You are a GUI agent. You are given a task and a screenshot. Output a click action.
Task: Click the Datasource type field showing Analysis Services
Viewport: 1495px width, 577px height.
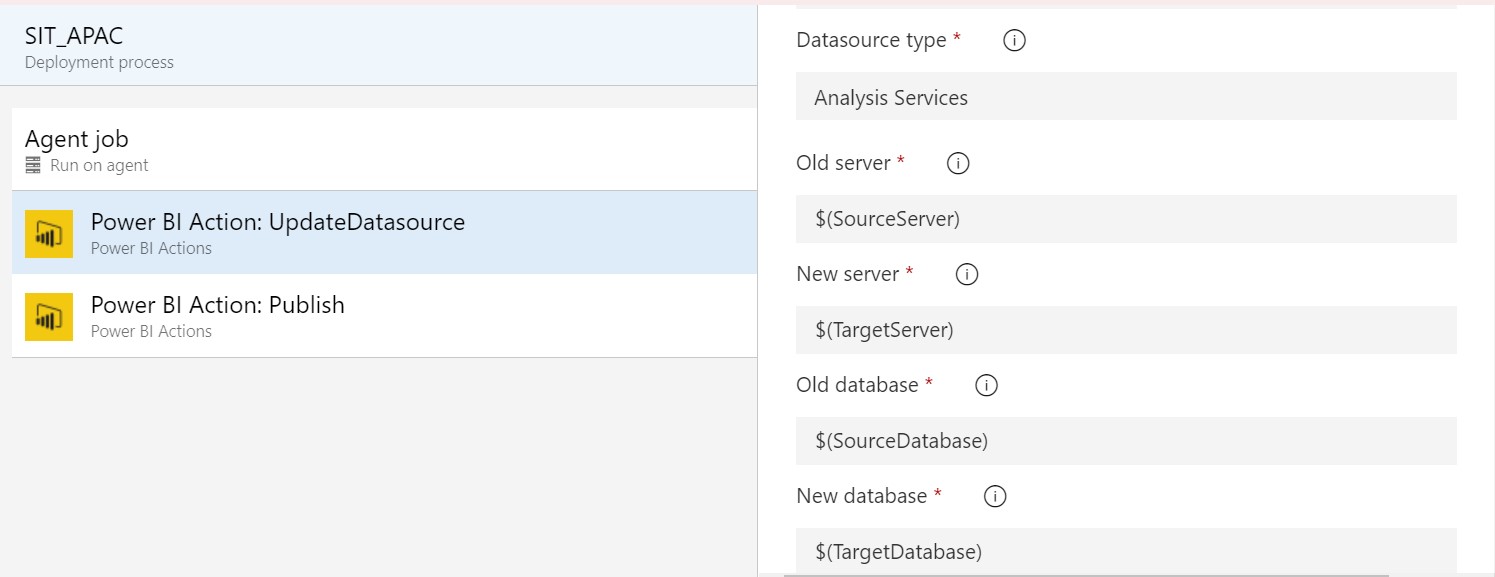pyautogui.click(x=1125, y=96)
